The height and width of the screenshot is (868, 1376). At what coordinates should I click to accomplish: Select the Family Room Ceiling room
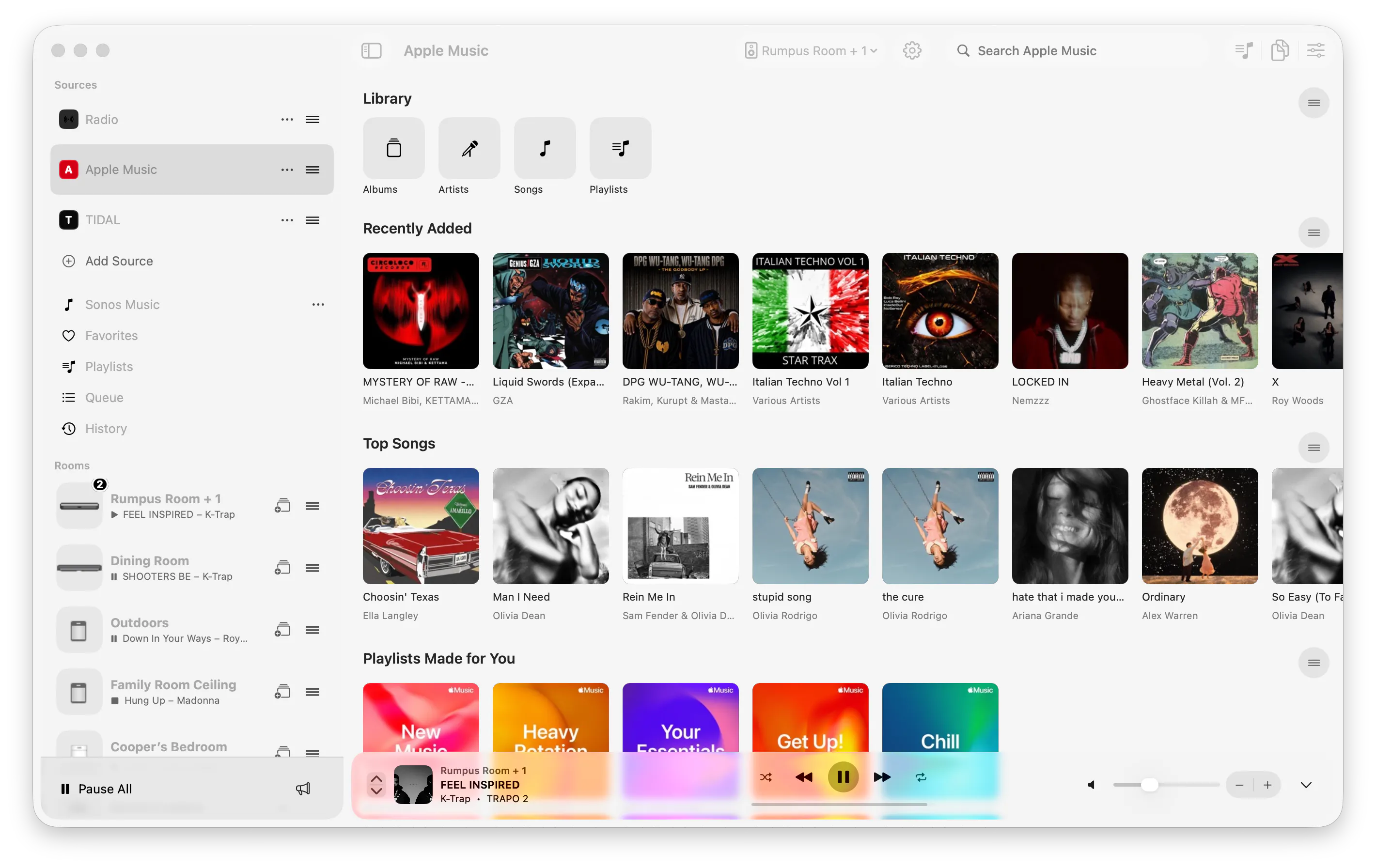[x=191, y=691]
